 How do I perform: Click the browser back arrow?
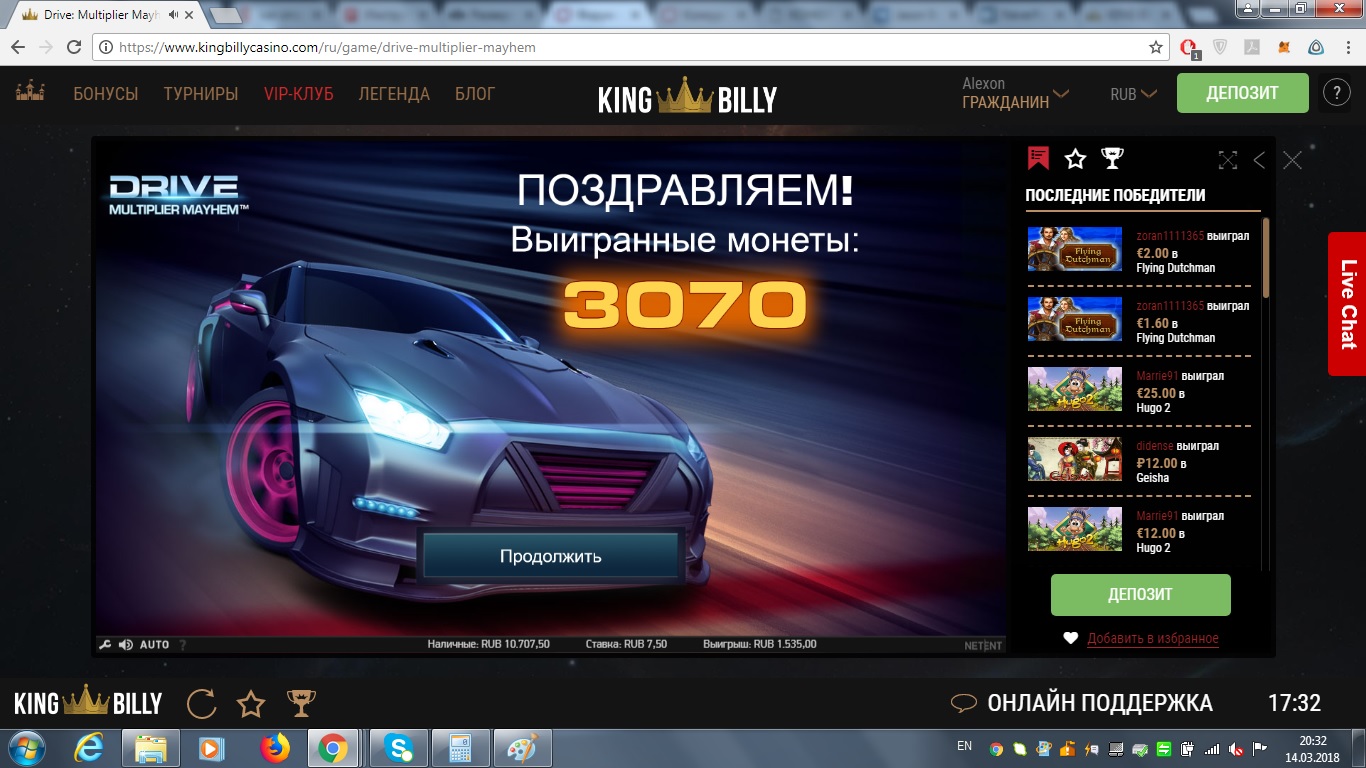pyautogui.click(x=18, y=47)
